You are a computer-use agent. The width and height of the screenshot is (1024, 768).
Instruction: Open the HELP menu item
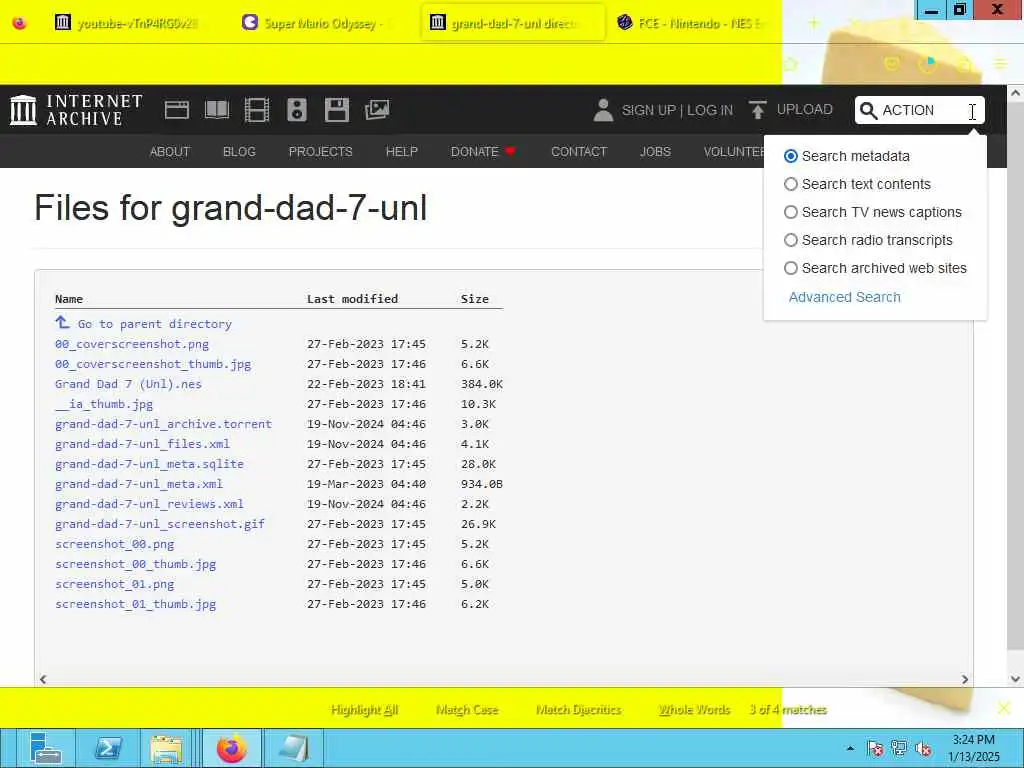(x=402, y=152)
